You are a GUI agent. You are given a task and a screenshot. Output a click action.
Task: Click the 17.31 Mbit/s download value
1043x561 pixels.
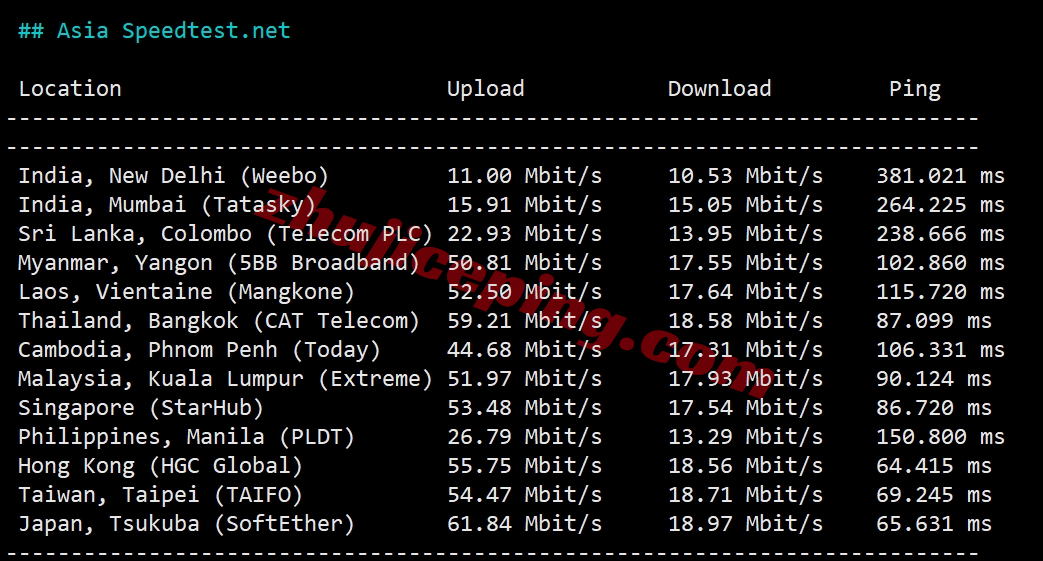[x=745, y=349]
